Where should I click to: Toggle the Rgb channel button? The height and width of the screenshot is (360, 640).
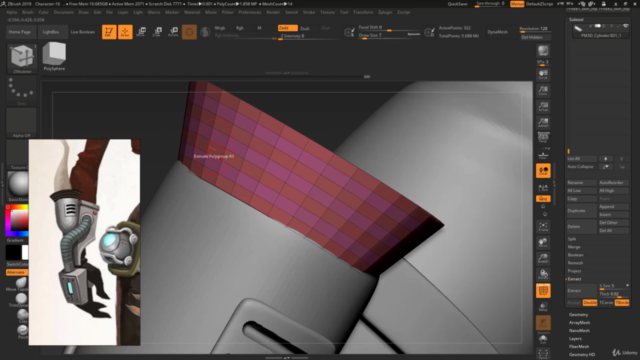pos(240,28)
